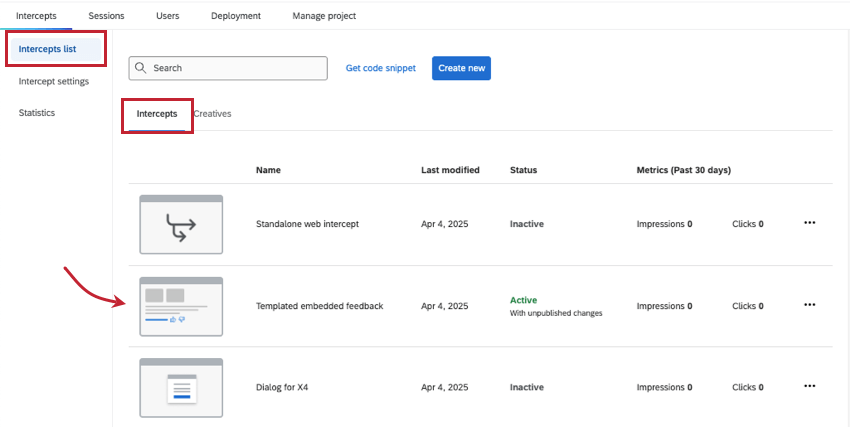
Task: Select Intercept settings in sidebar
Action: (53, 81)
